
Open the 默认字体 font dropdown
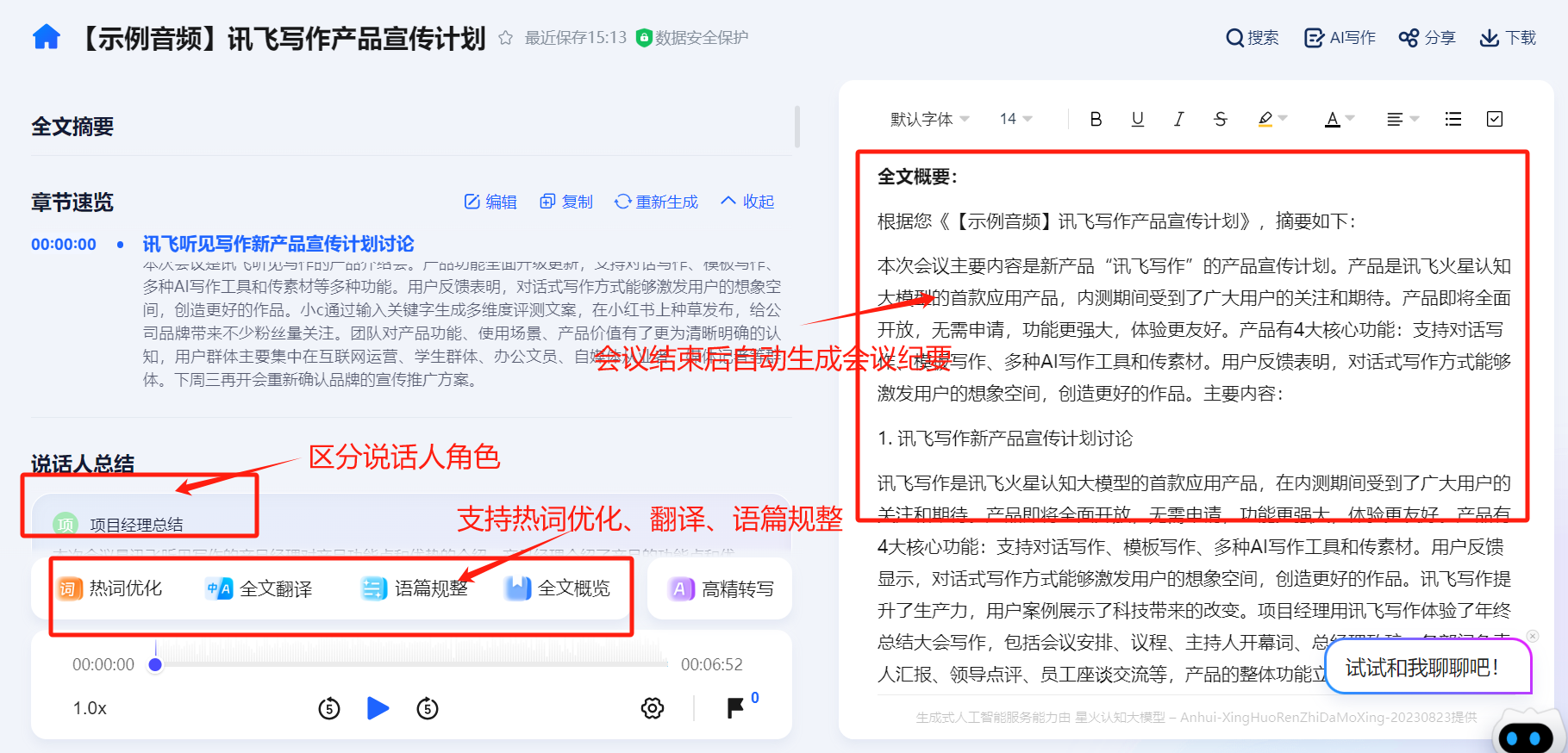(930, 119)
